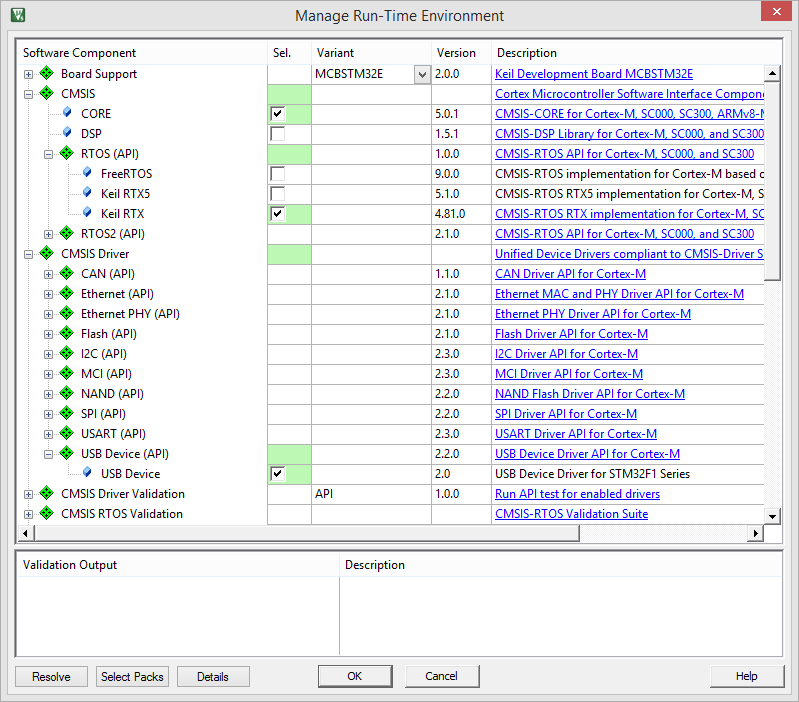Click the CAN (API) green diamond icon
799x702 pixels.
coord(67,274)
